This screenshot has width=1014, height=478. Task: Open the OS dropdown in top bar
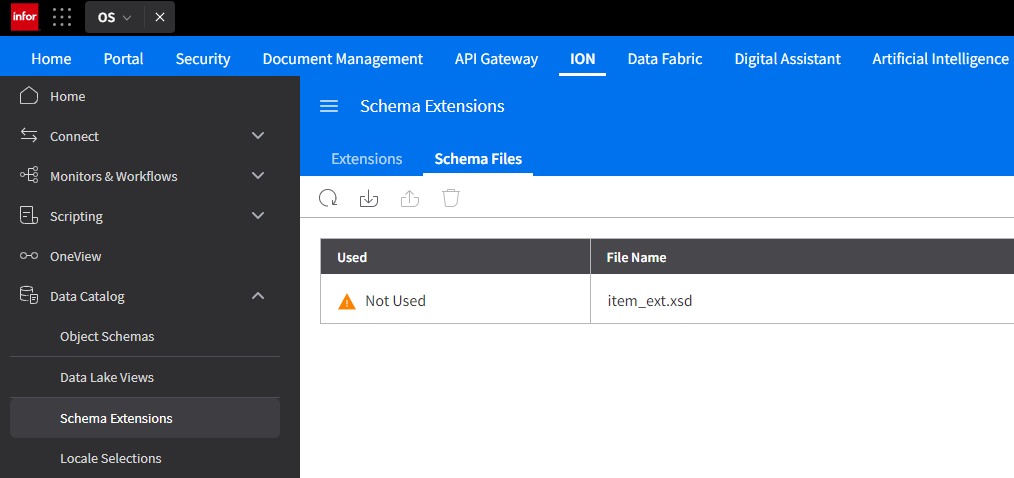(x=114, y=17)
